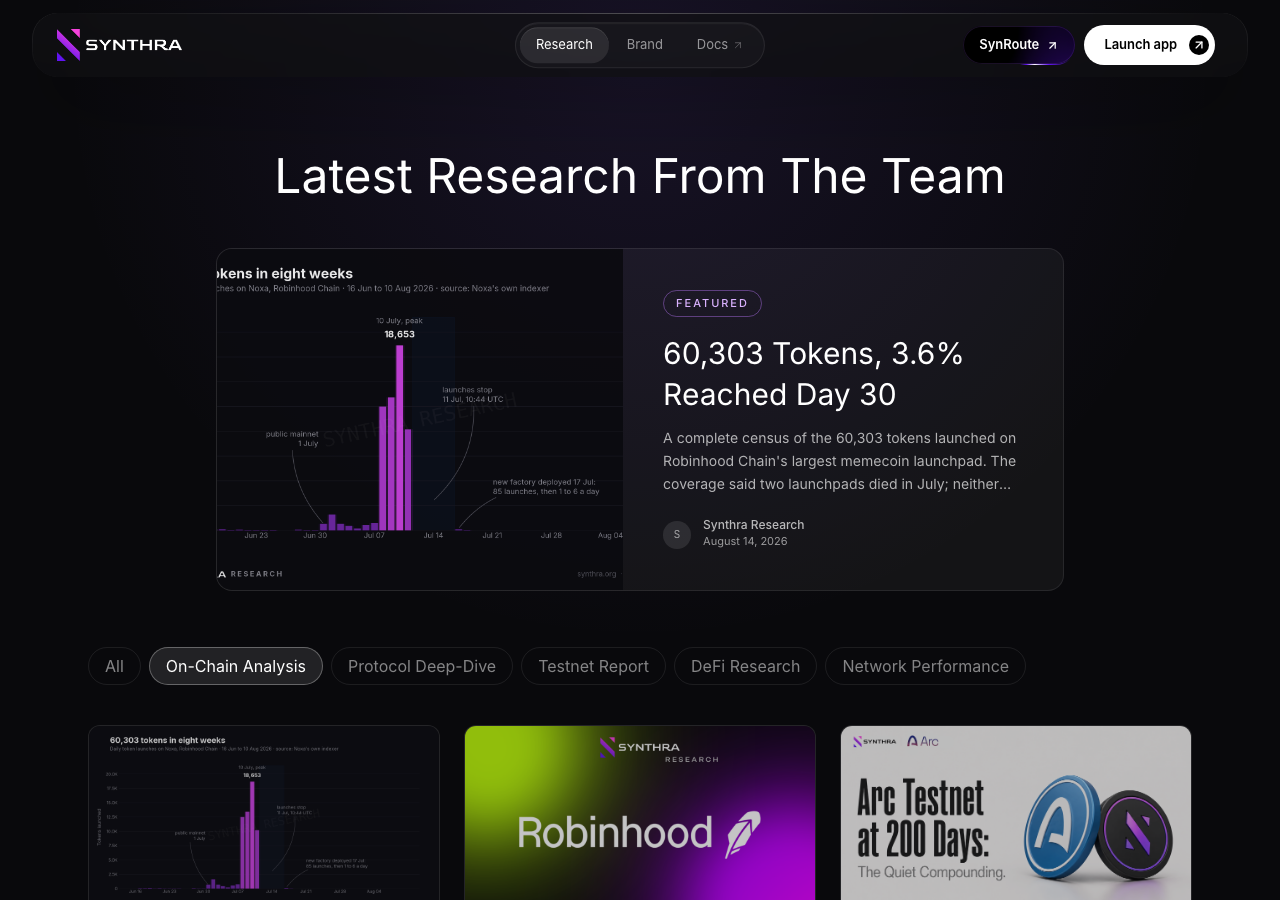Select the Protocol Deep-Dive filter
Image resolution: width=1280 pixels, height=900 pixels.
tap(422, 666)
